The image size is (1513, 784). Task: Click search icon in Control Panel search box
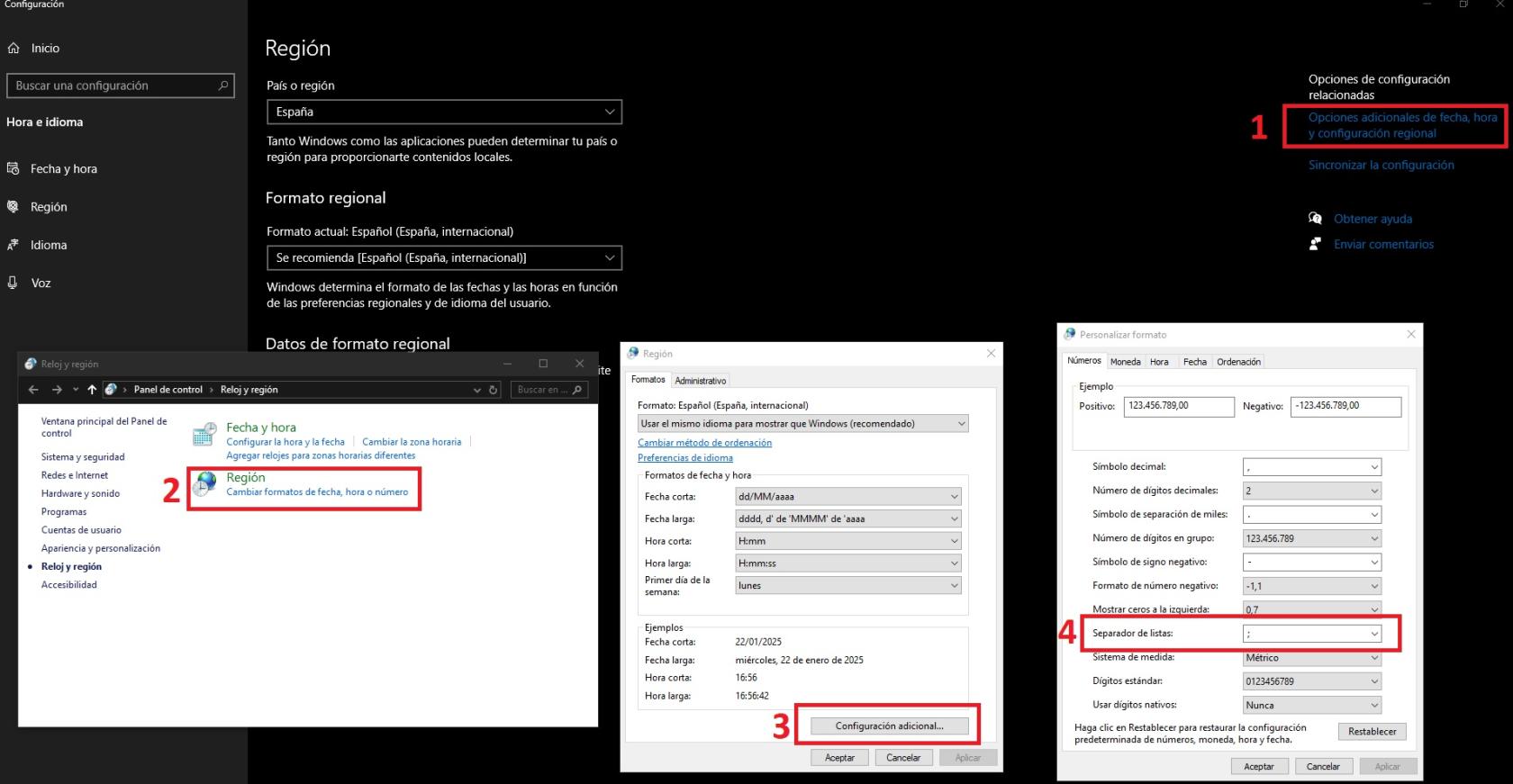click(577, 390)
